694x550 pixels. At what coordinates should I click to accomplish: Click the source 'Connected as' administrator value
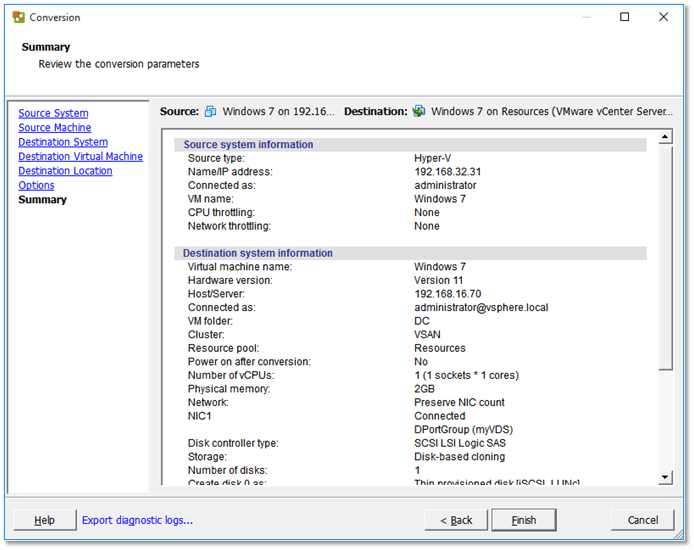[x=445, y=185]
